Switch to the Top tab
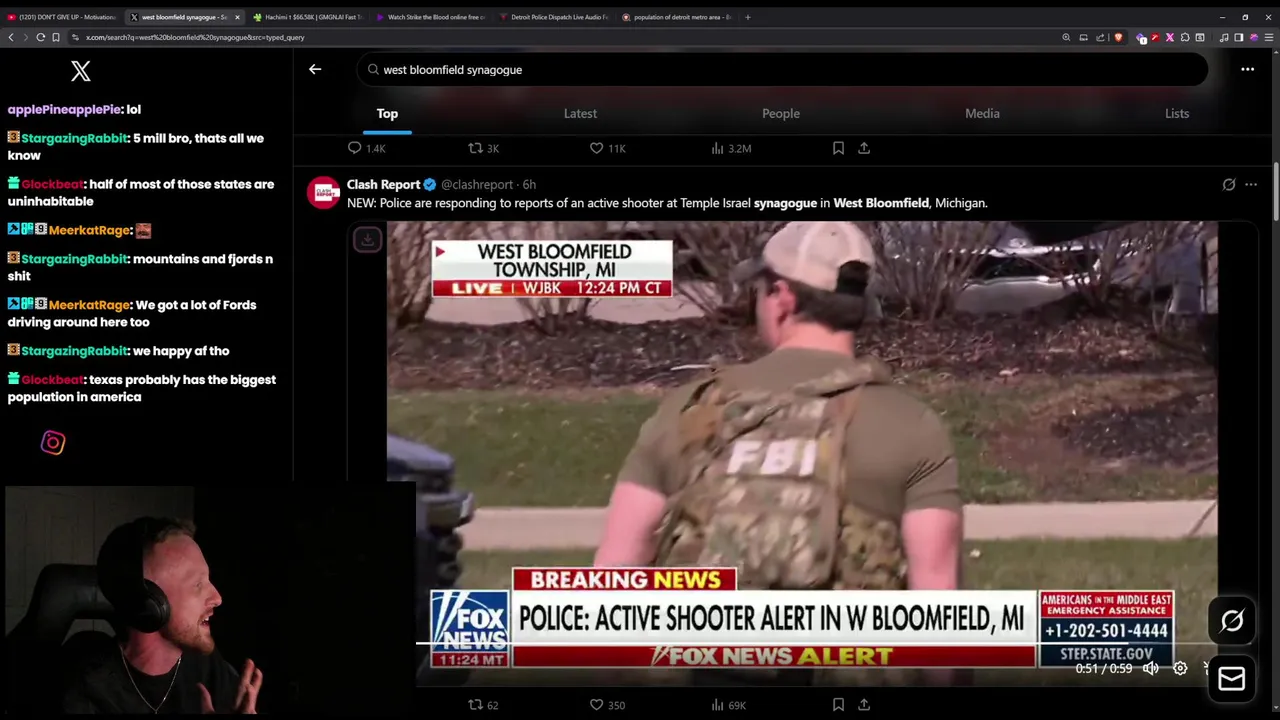Viewport: 1280px width, 720px height. tap(387, 113)
